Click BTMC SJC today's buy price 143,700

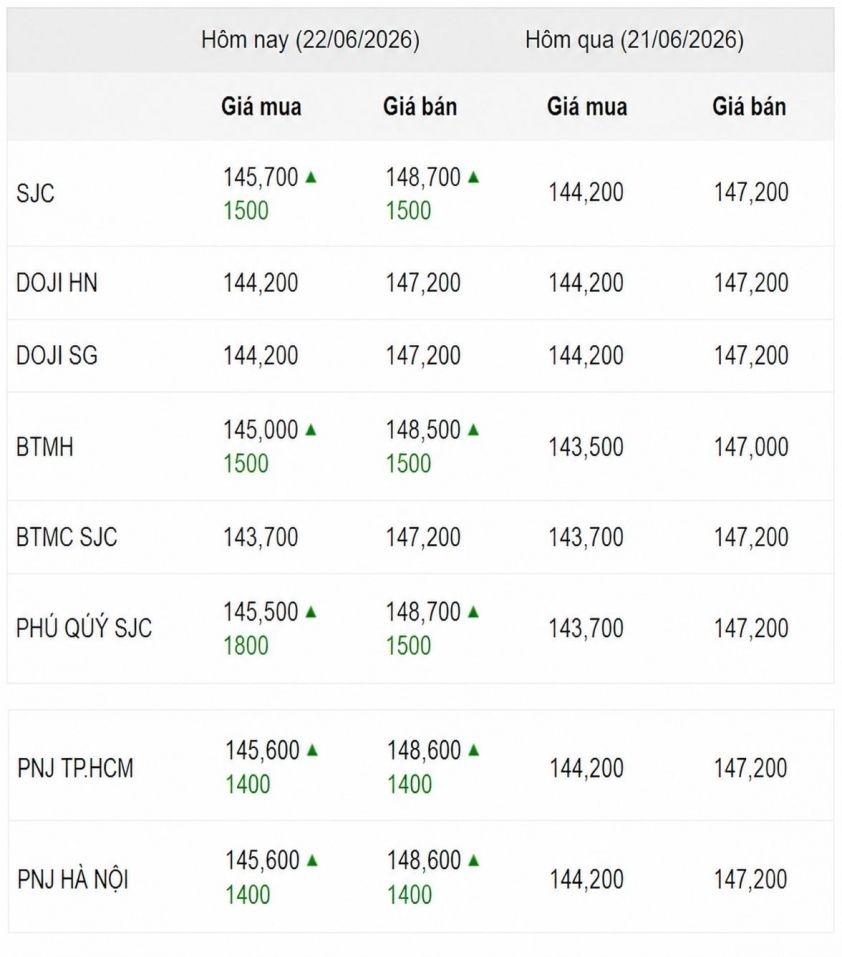pos(261,538)
